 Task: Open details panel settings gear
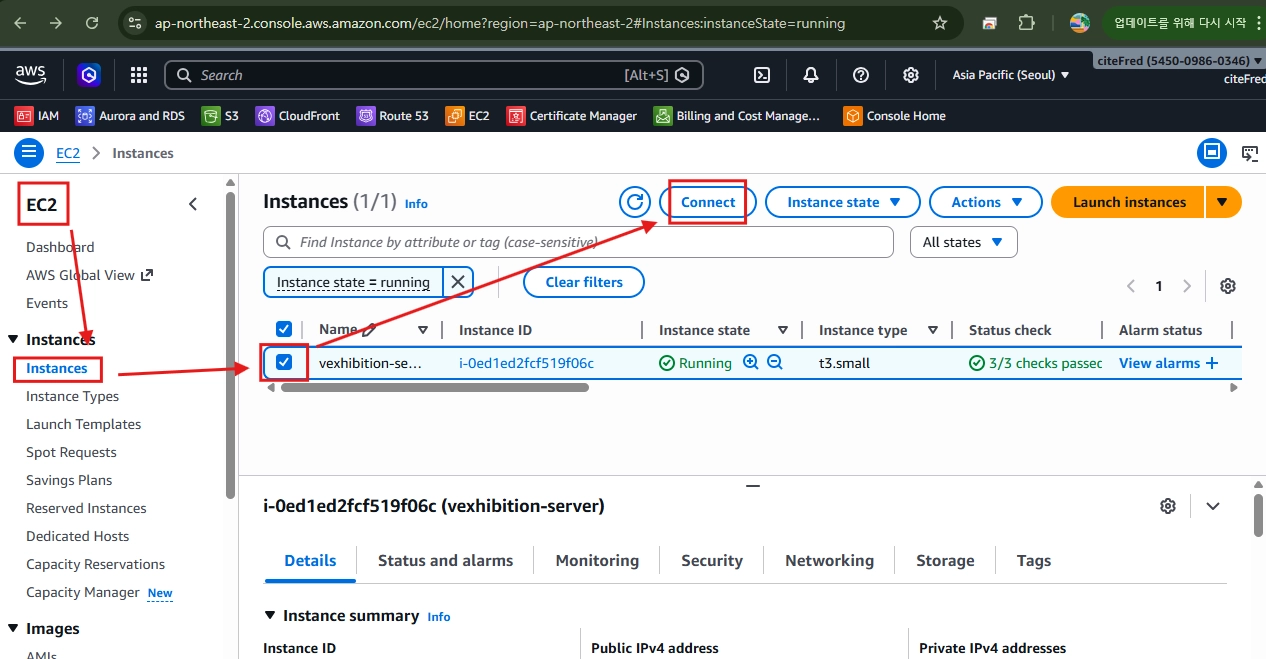coord(1168,506)
